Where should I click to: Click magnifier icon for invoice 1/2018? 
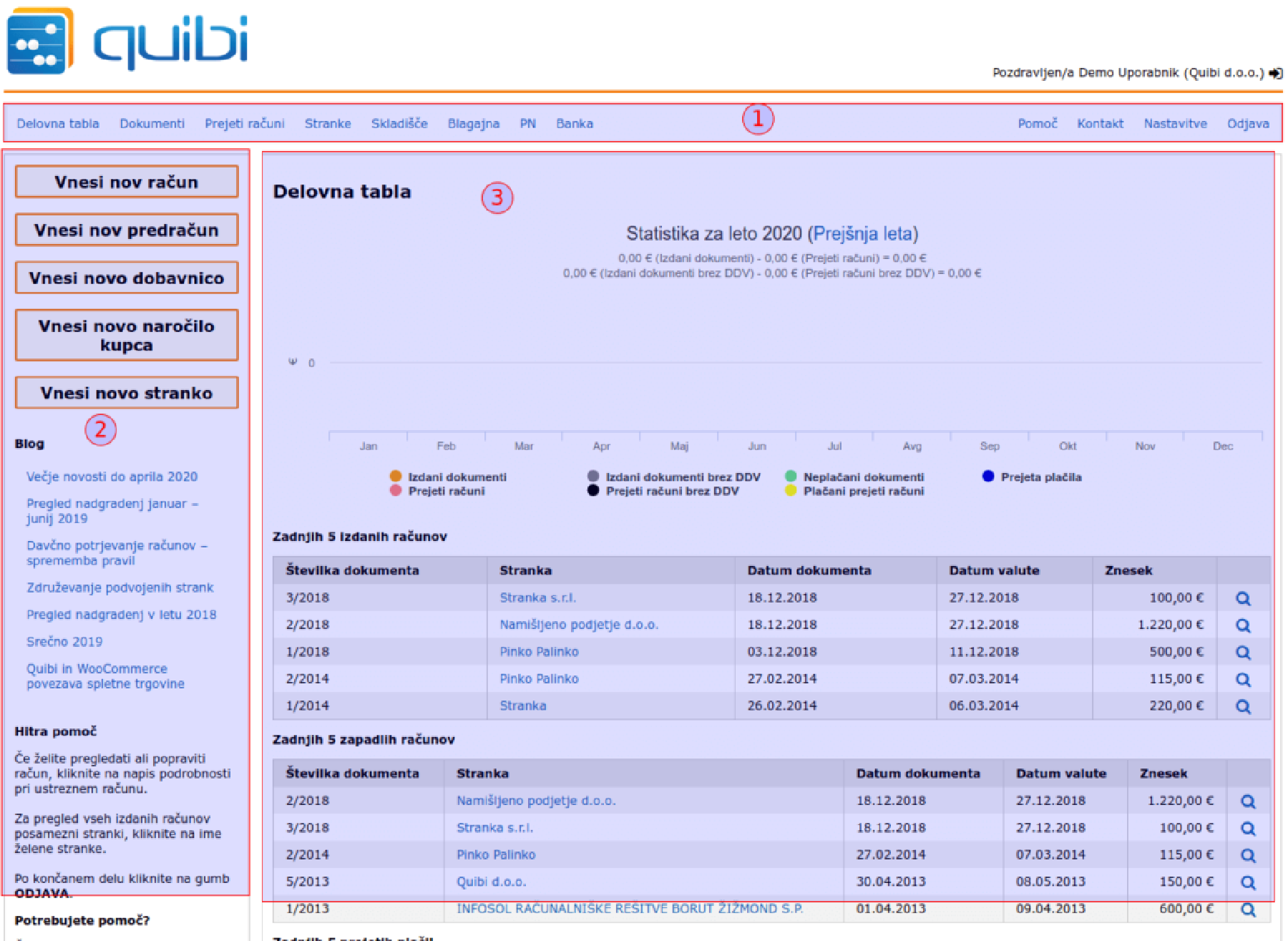click(1243, 653)
